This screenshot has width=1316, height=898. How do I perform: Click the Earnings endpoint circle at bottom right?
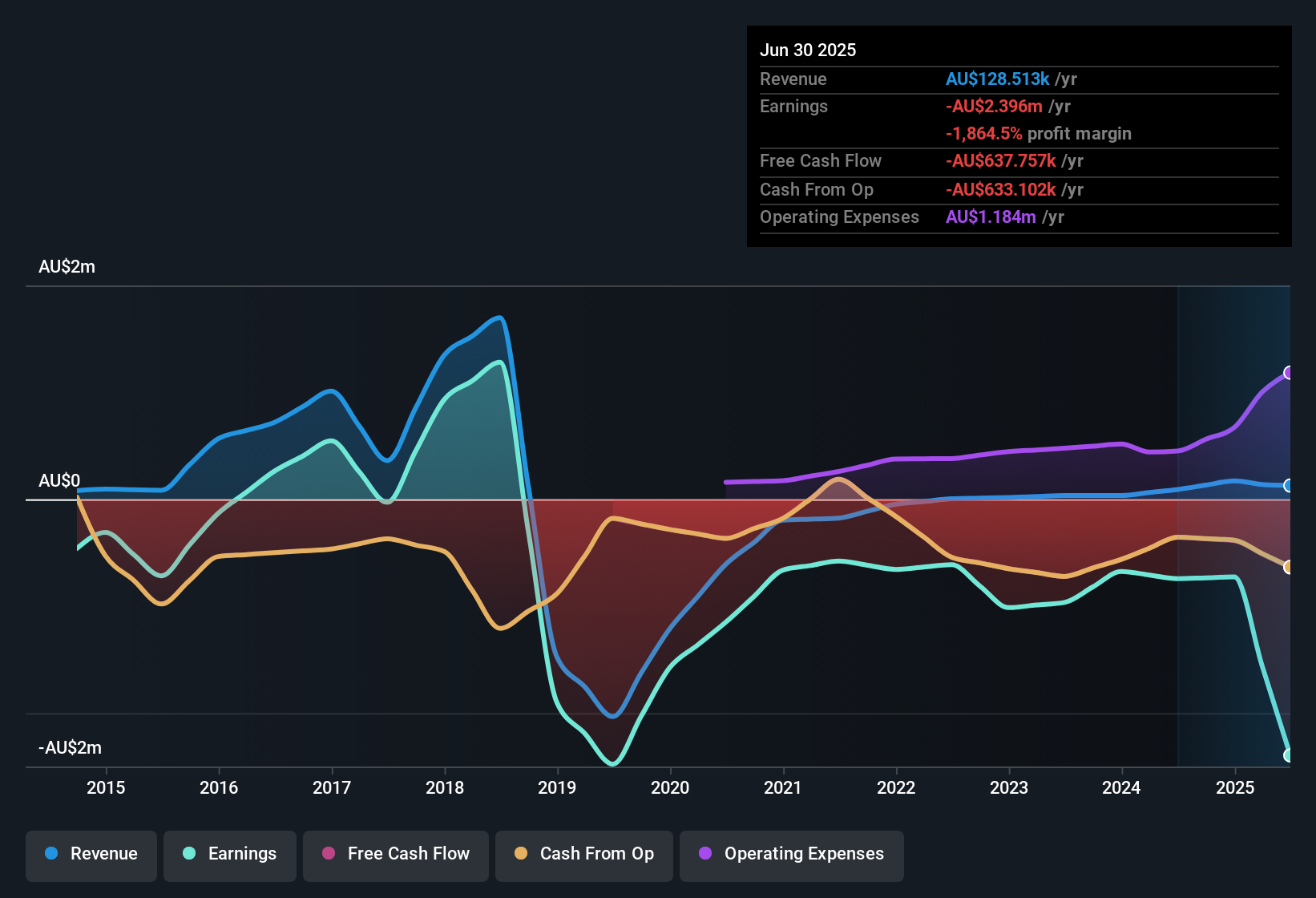[x=1289, y=754]
